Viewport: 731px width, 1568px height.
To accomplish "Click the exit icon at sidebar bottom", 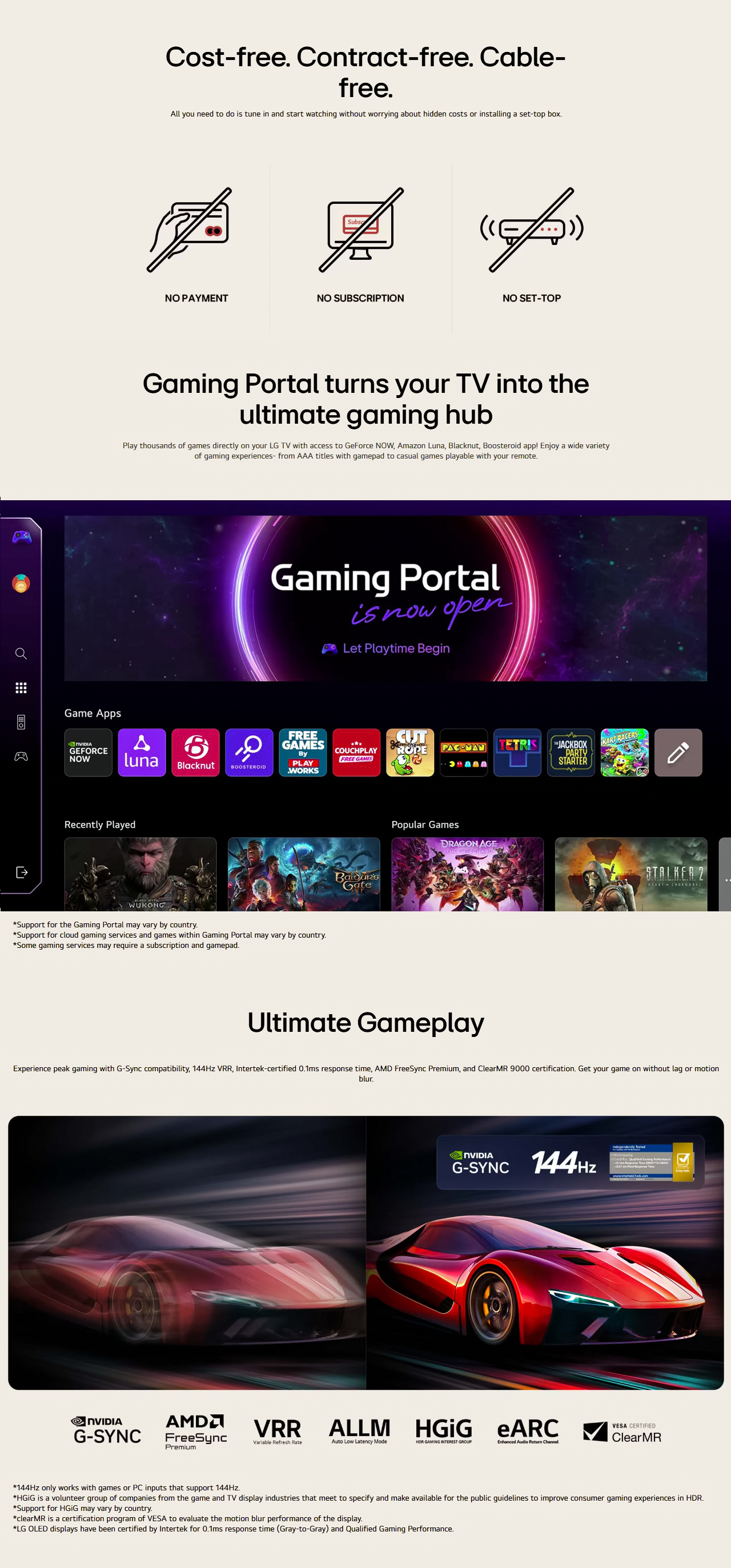I will click(21, 873).
